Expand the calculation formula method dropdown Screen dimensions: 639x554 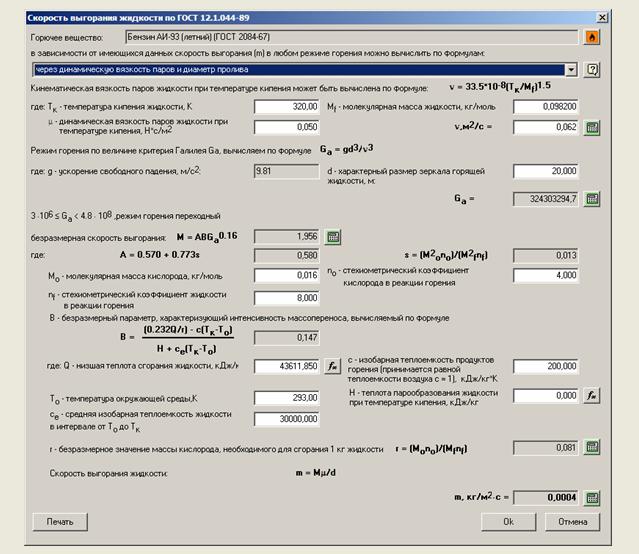coord(571,70)
